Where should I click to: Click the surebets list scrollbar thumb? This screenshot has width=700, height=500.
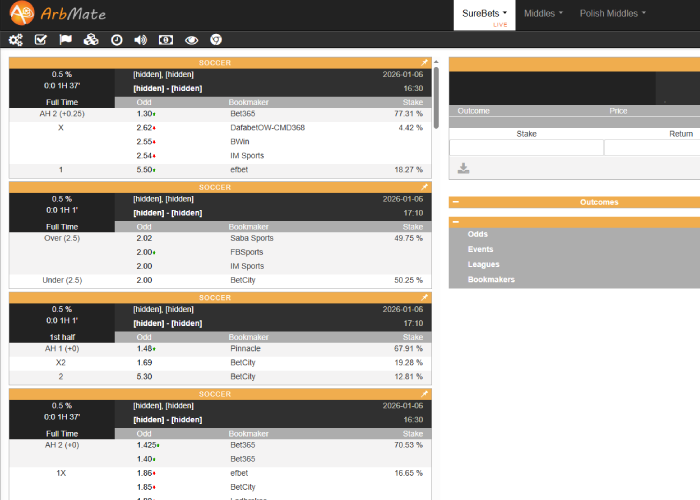coord(436,97)
